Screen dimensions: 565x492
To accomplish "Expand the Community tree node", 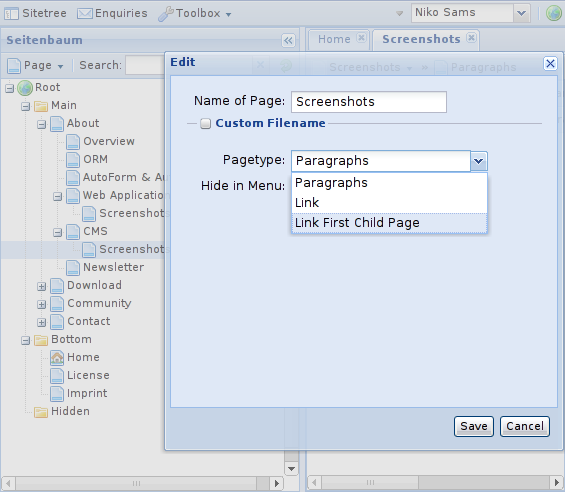I will click(41, 305).
